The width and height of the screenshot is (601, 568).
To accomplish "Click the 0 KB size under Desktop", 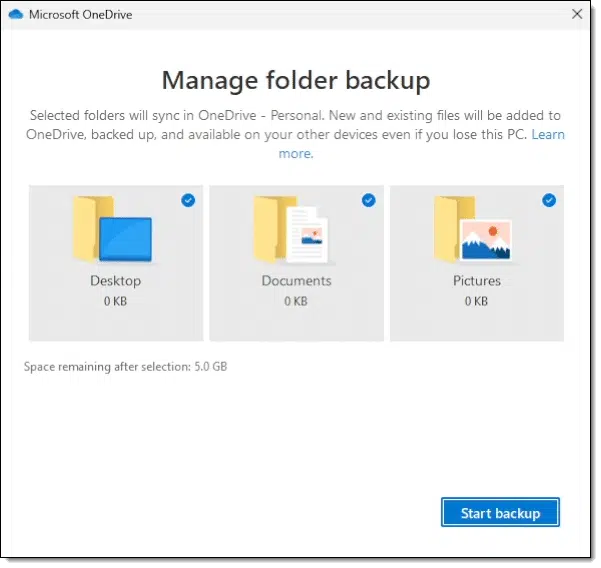I will (x=115, y=301).
